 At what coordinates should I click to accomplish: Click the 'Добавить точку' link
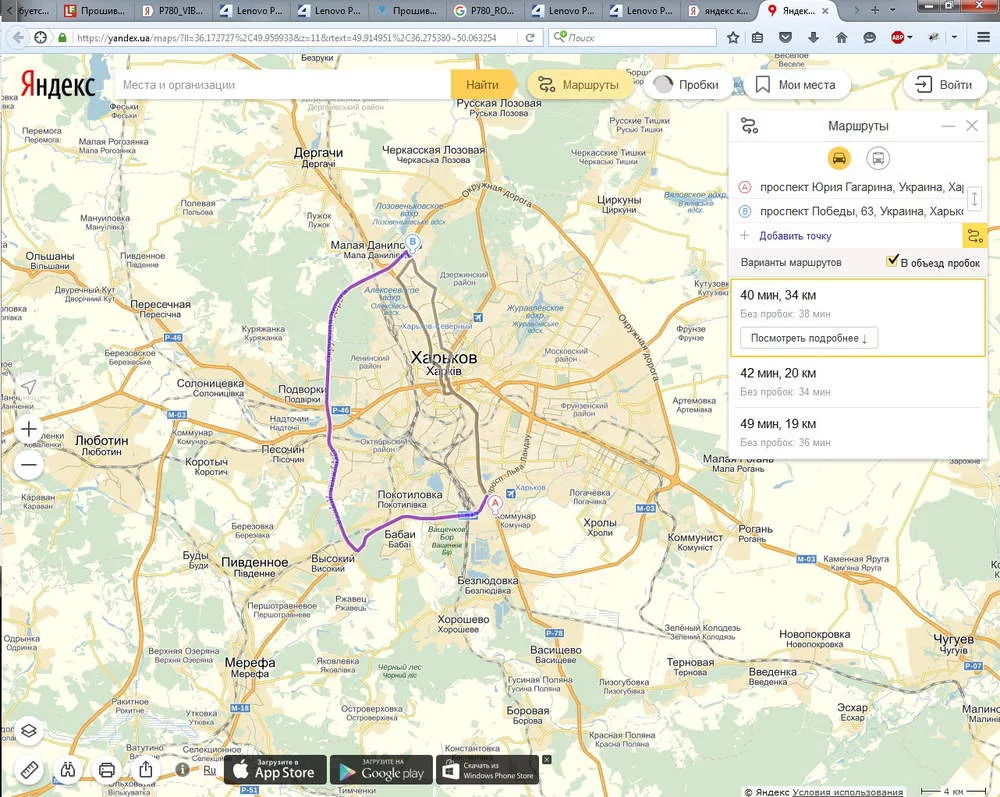pos(794,235)
